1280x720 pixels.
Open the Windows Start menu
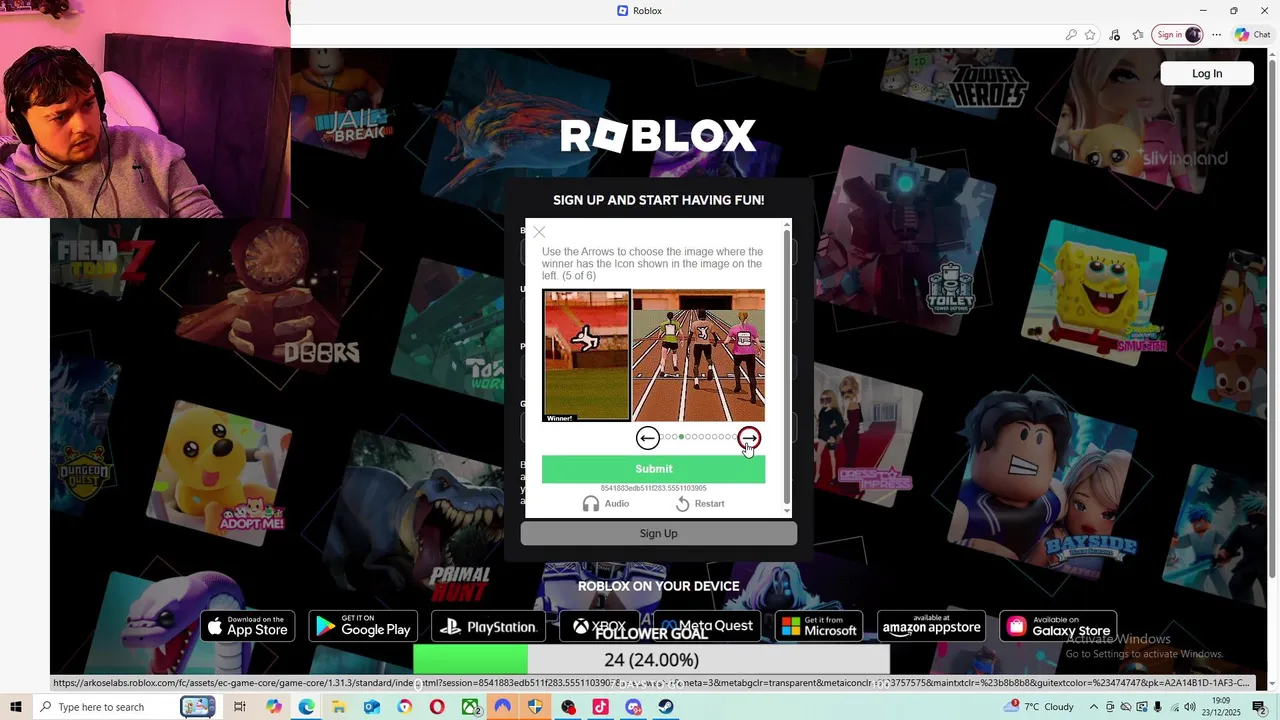pyautogui.click(x=15, y=707)
